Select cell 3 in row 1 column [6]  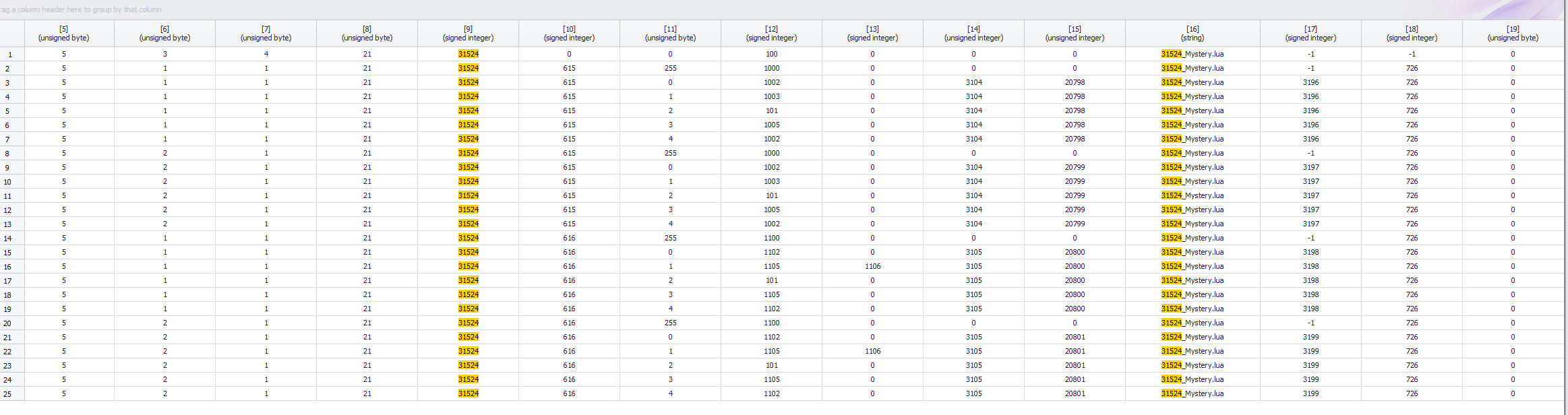[x=164, y=54]
